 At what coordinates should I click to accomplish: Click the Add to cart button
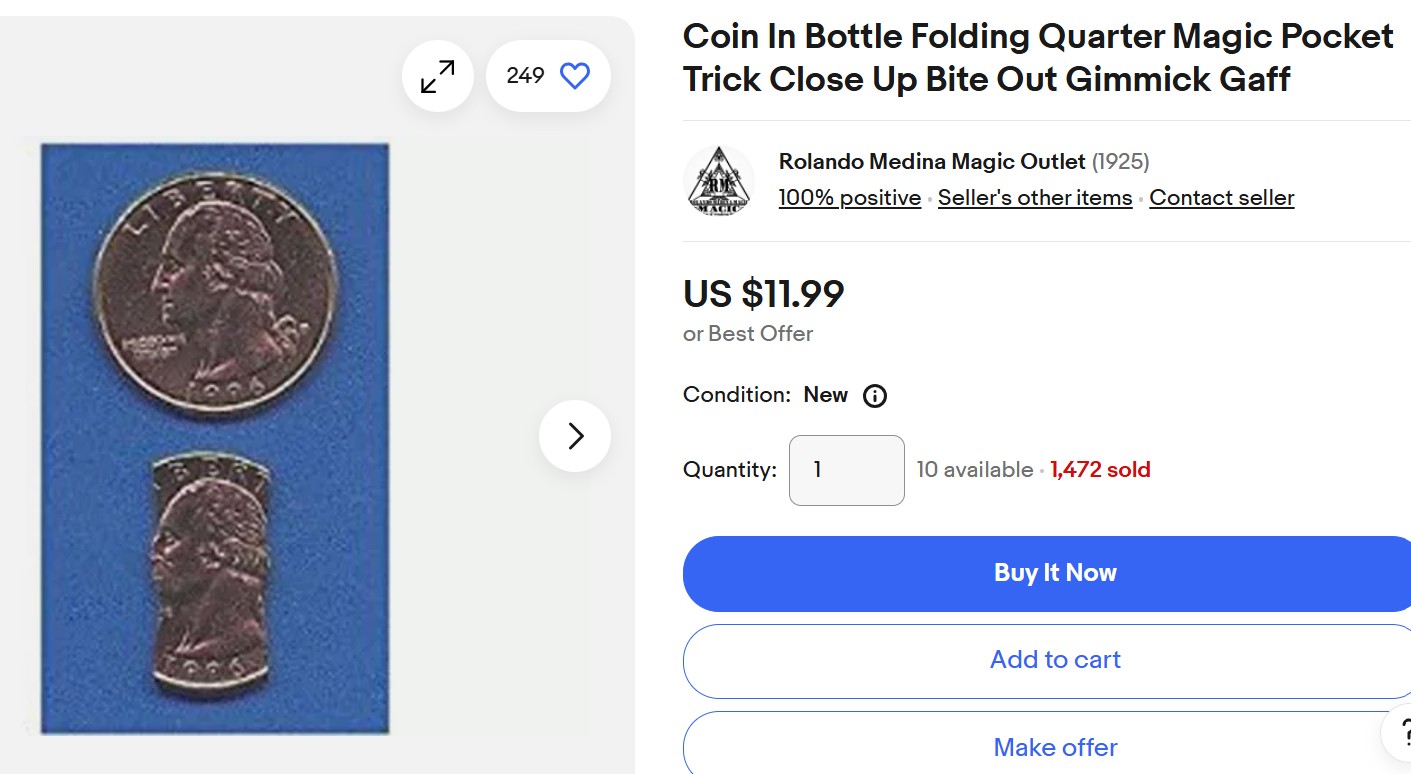[x=1054, y=660]
